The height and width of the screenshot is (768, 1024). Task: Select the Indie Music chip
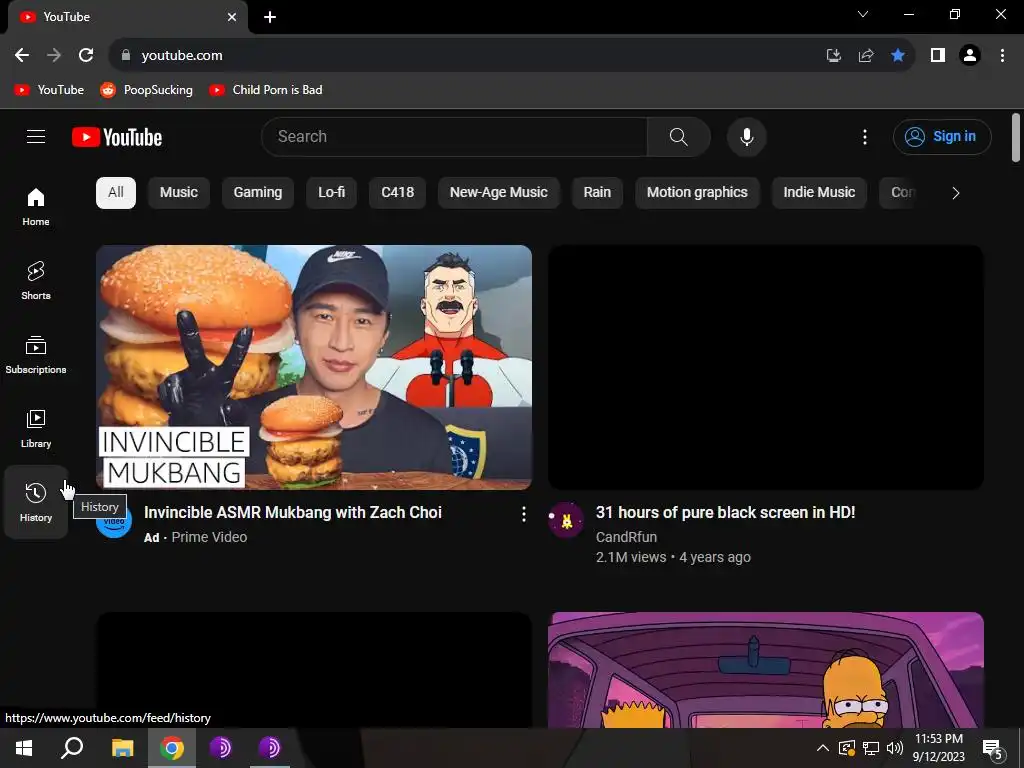pos(819,193)
